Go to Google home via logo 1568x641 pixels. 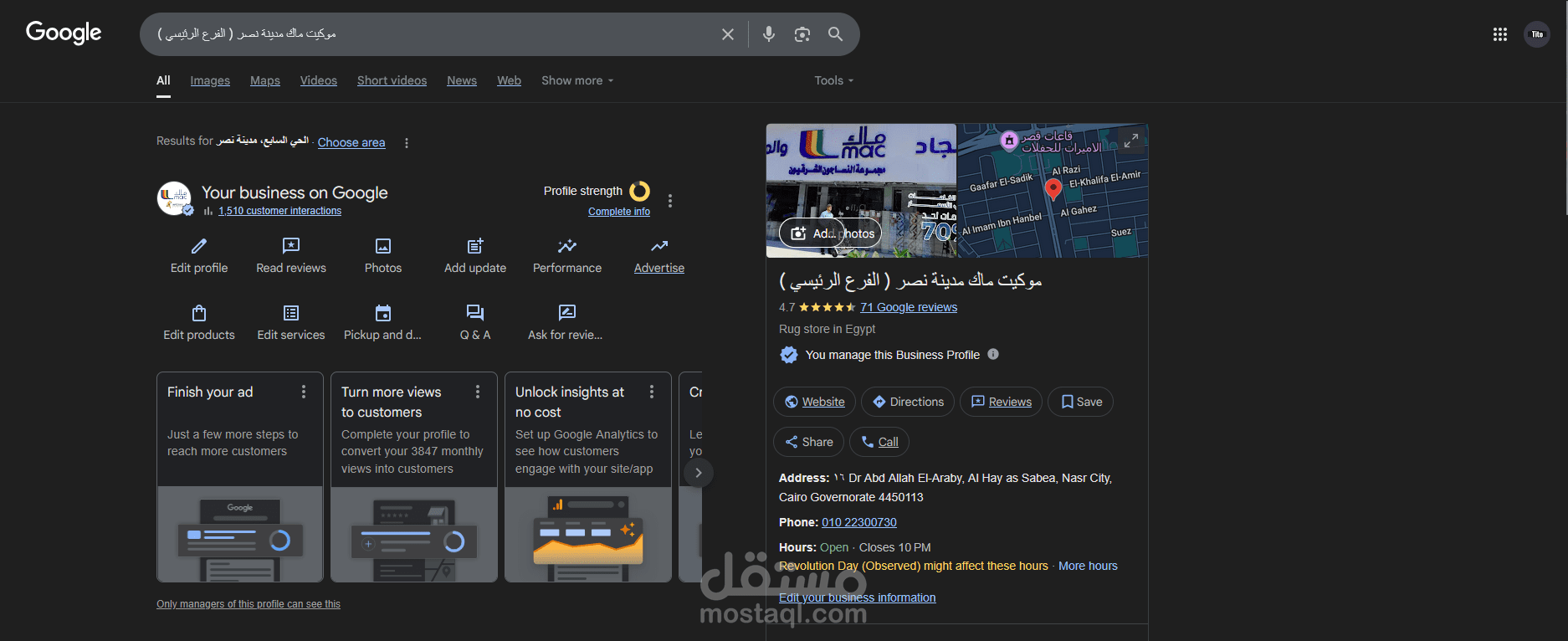(x=64, y=33)
